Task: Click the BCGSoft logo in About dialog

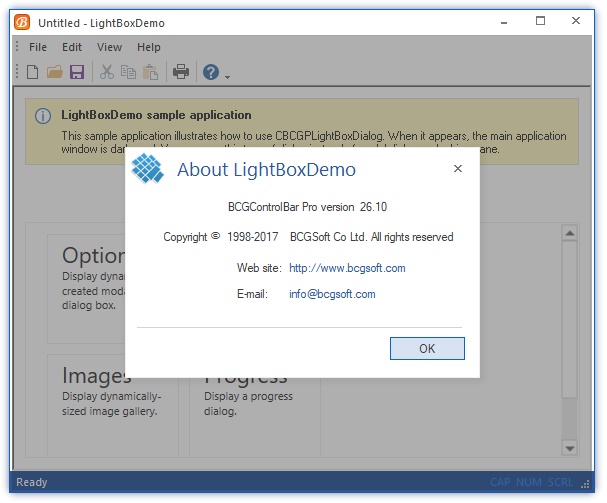Action: [147, 168]
